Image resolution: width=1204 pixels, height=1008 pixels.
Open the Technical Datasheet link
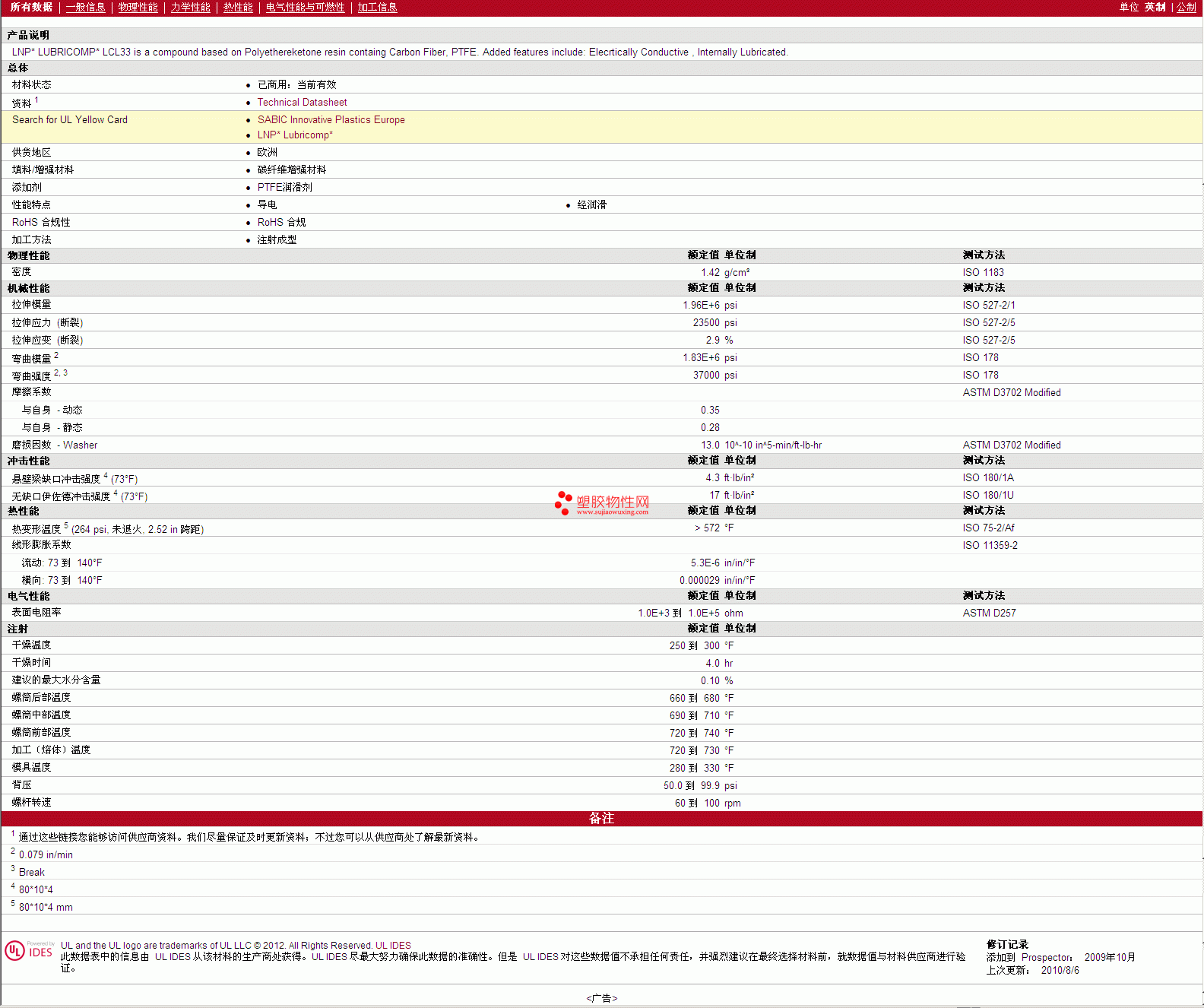[302, 103]
